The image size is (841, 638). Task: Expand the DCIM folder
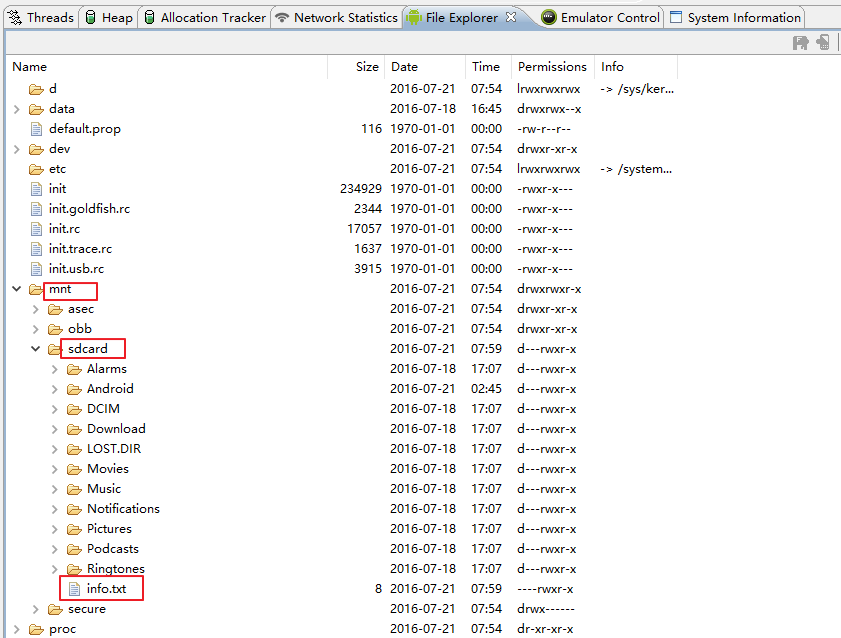click(x=55, y=409)
